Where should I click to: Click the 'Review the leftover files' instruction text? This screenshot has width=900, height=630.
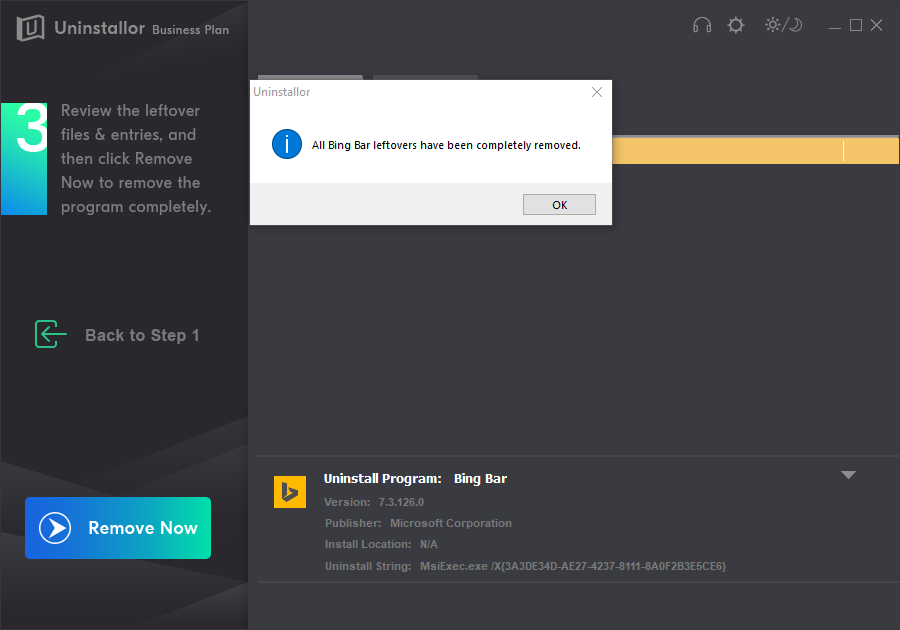coord(136,158)
